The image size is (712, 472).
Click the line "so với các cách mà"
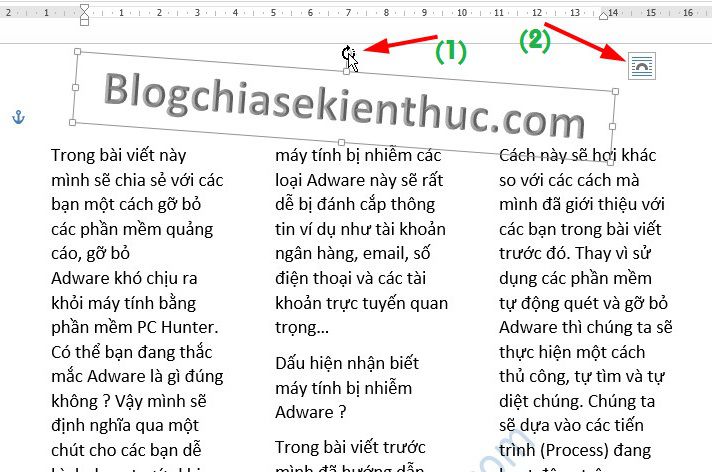pyautogui.click(x=569, y=180)
